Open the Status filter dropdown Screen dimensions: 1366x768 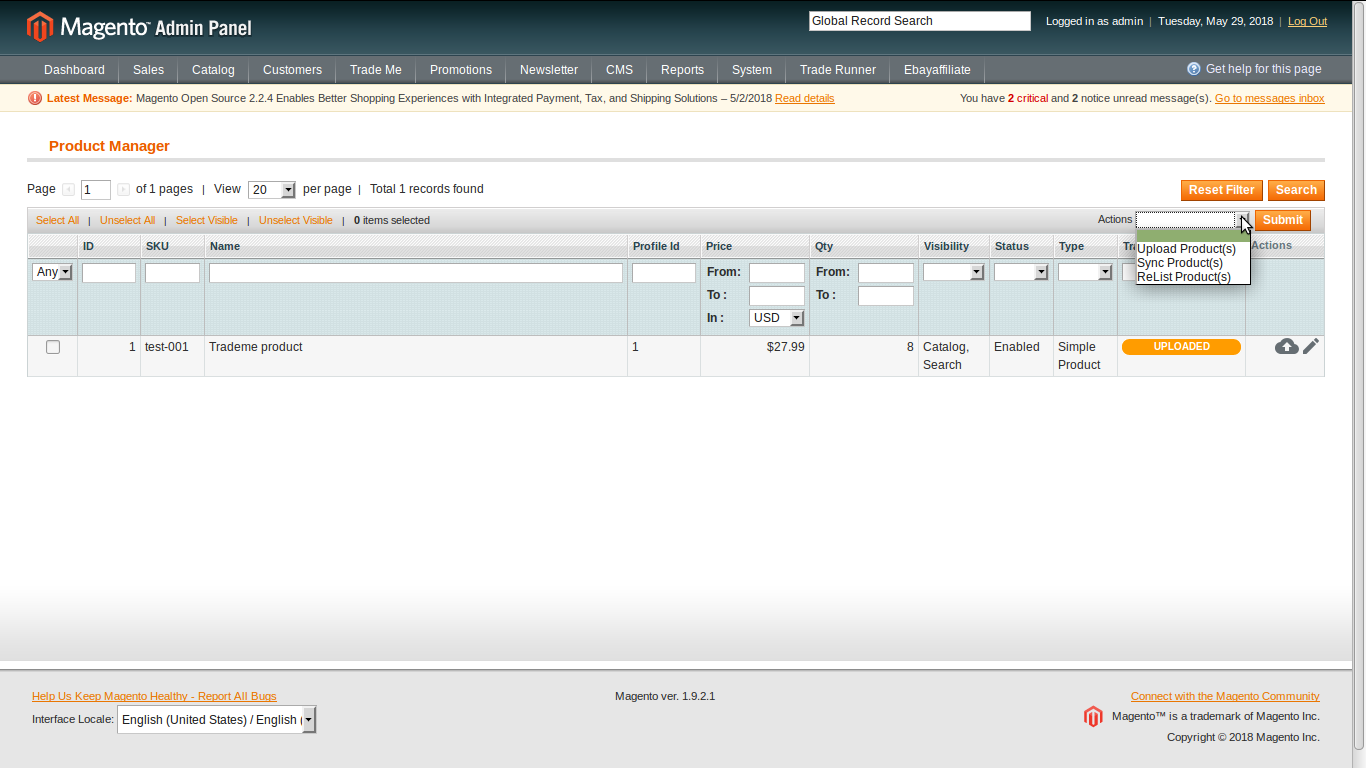pos(1021,272)
